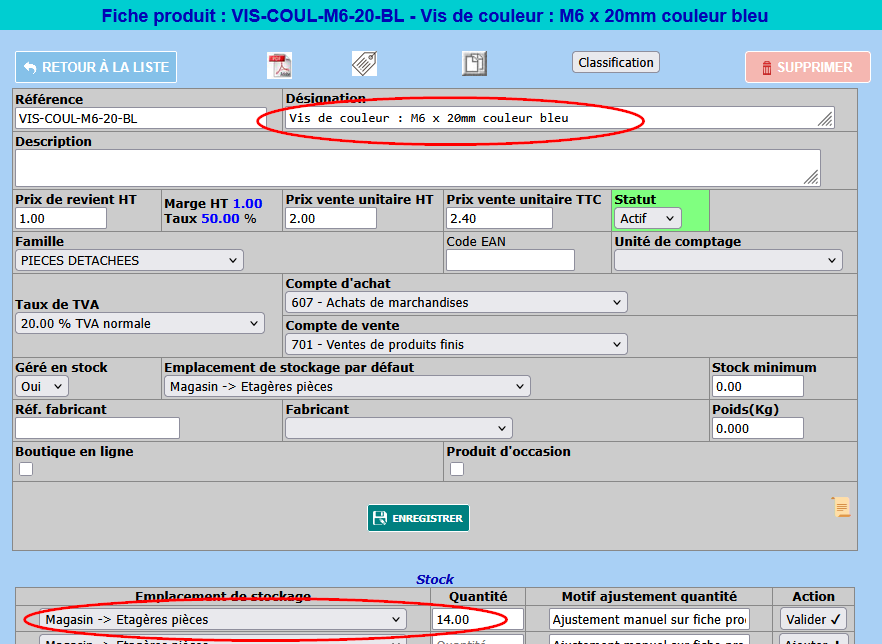The width and height of the screenshot is (882, 644).
Task: Click the Emplacement de stockage column header
Action: (x=223, y=597)
